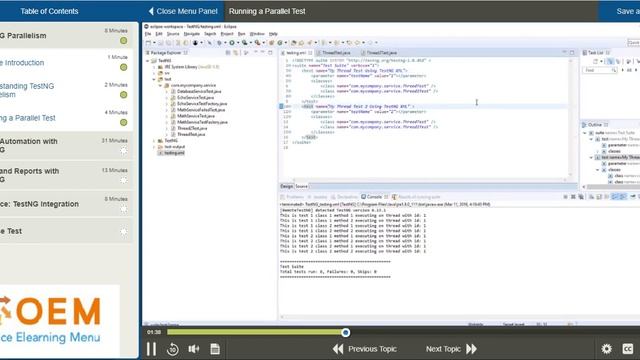640x360 pixels.
Task: Open the Table of Contents header
Action: (49, 11)
